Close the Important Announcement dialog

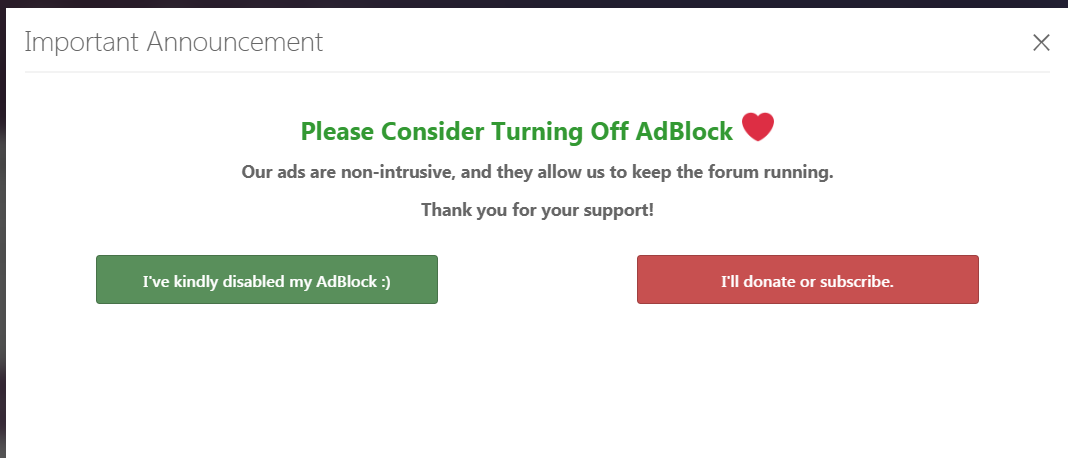pos(1041,42)
